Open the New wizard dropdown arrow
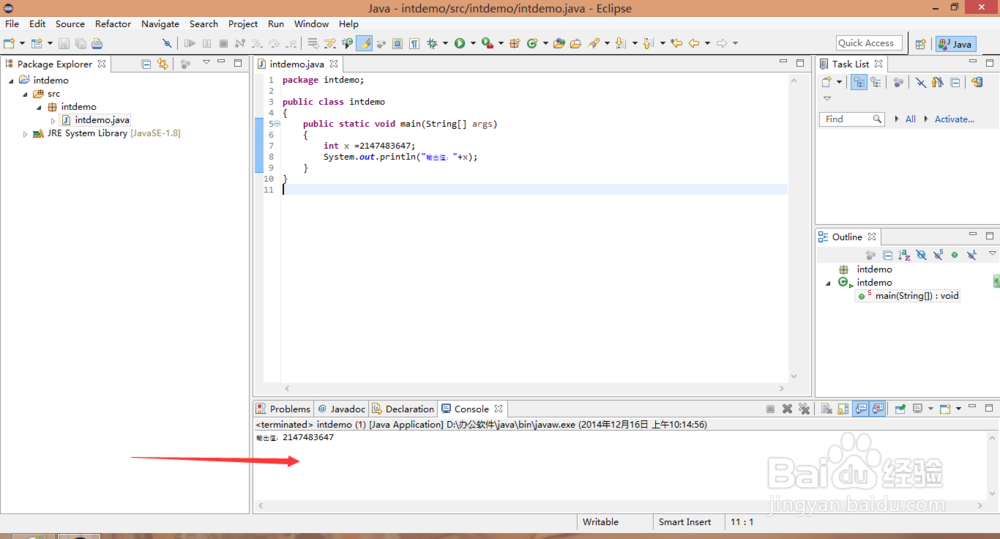1000x539 pixels. tap(22, 43)
